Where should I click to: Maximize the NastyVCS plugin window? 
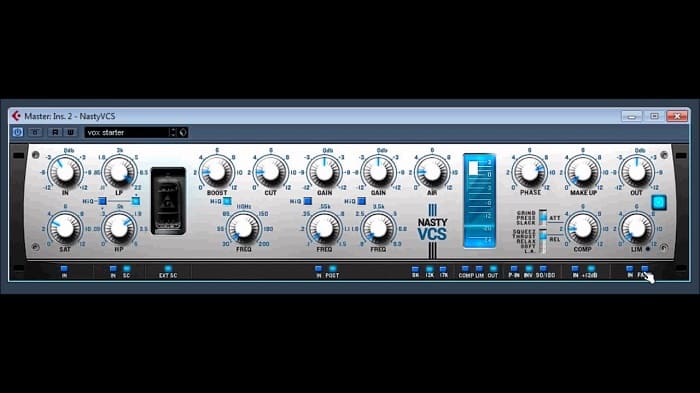654,116
